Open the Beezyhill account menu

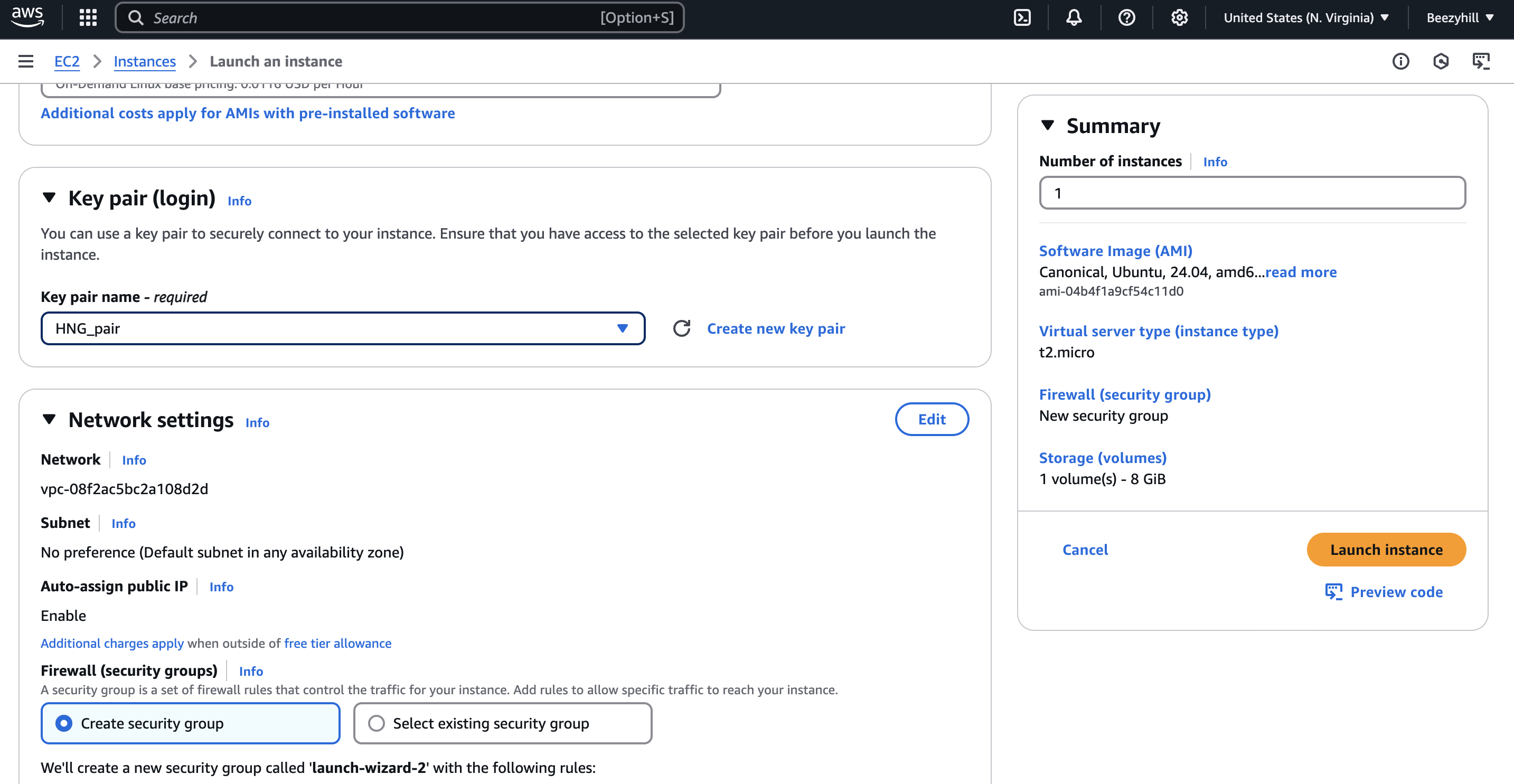pos(1460,17)
